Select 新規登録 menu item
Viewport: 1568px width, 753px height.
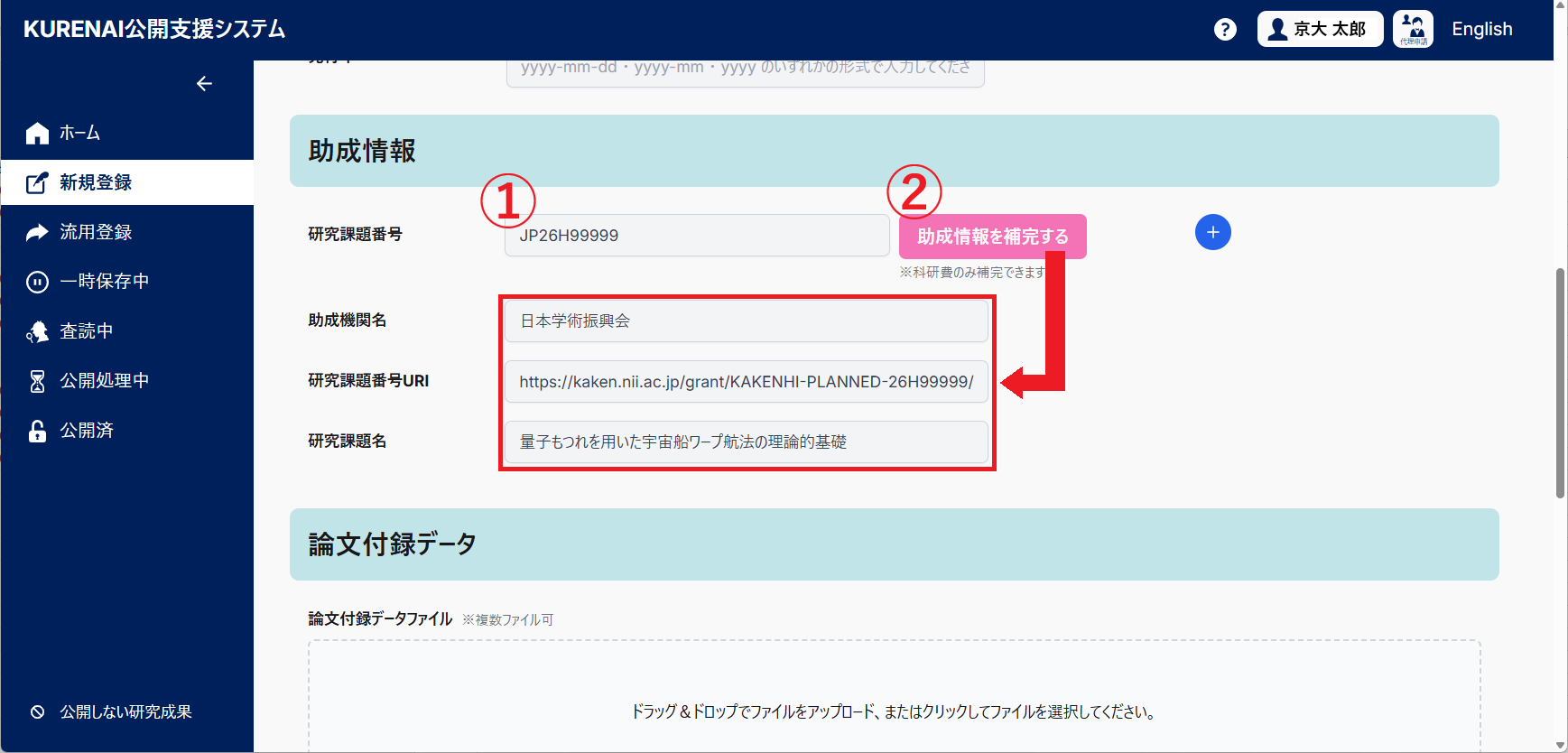coord(127,182)
